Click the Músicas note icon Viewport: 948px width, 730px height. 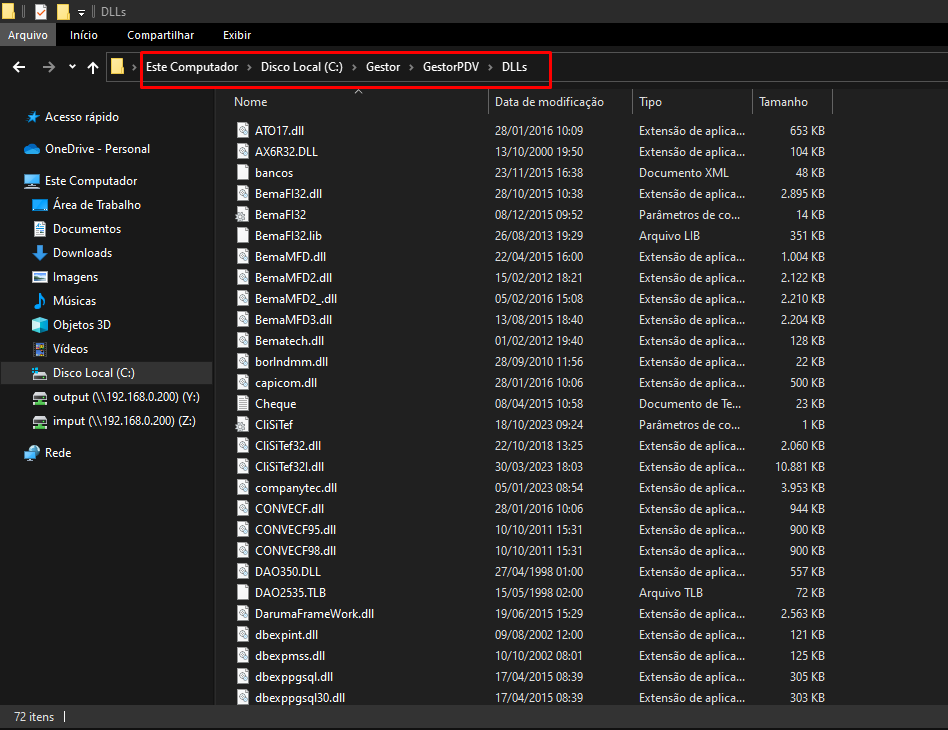coord(40,301)
